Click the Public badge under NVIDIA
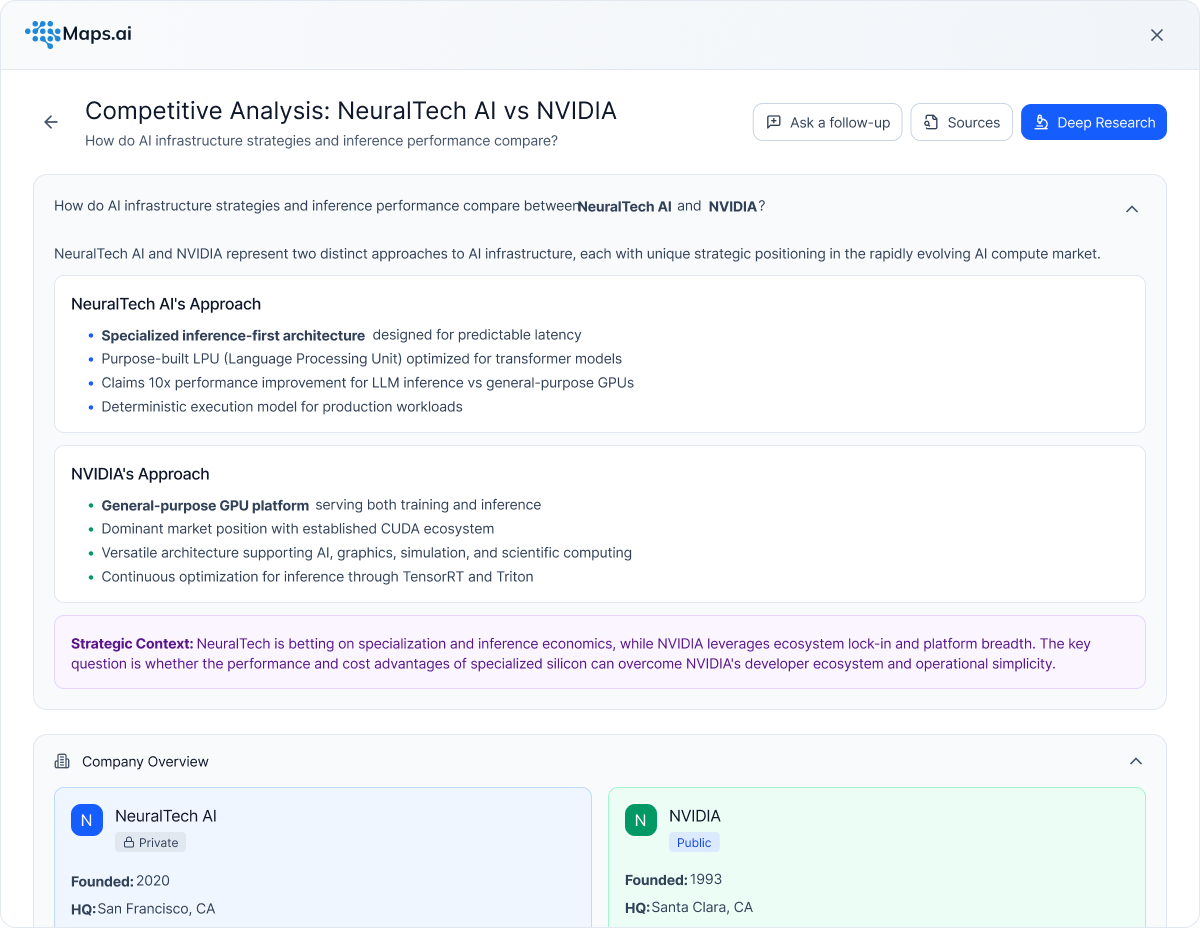Image resolution: width=1200 pixels, height=928 pixels. click(x=694, y=842)
